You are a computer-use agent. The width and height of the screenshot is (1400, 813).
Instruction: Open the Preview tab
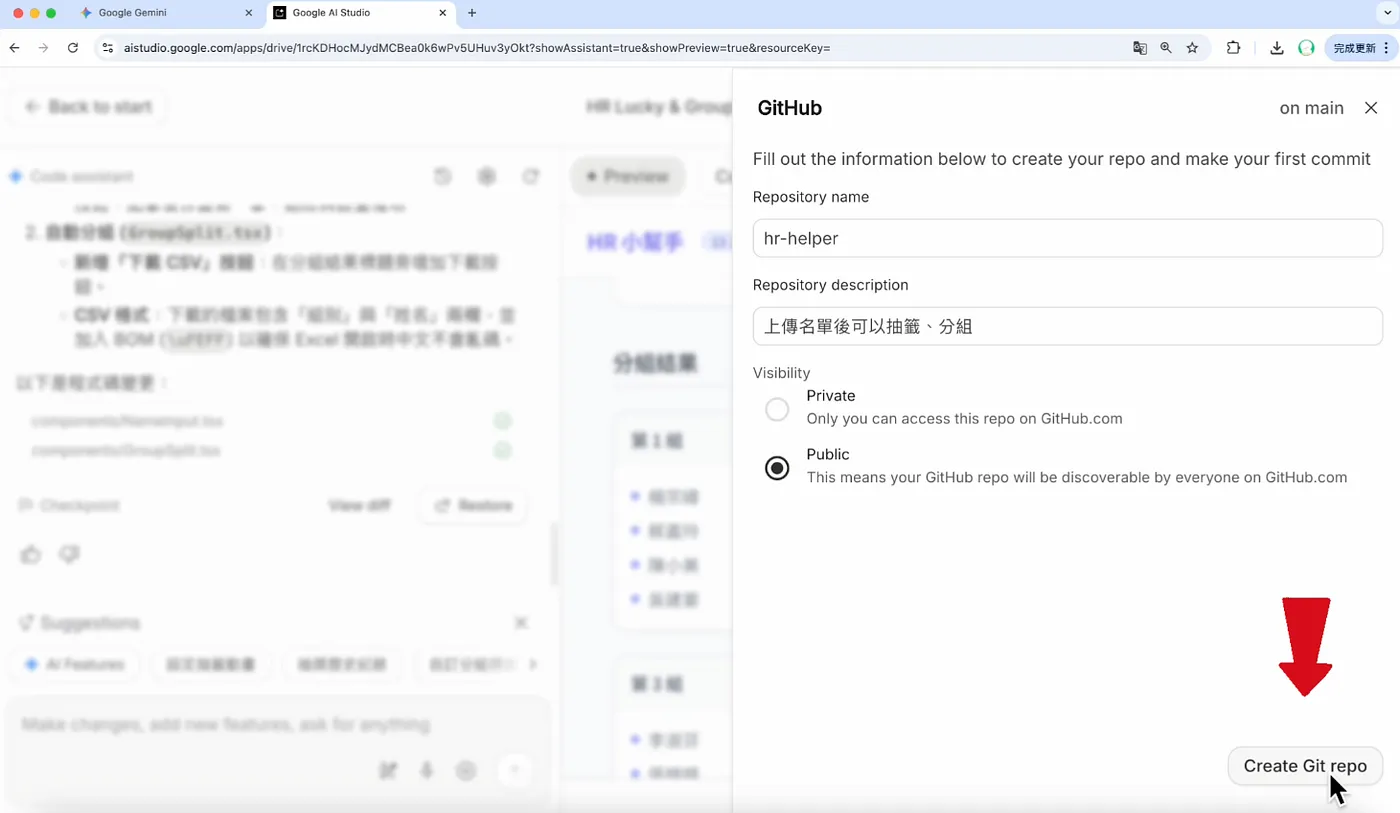coord(627,176)
